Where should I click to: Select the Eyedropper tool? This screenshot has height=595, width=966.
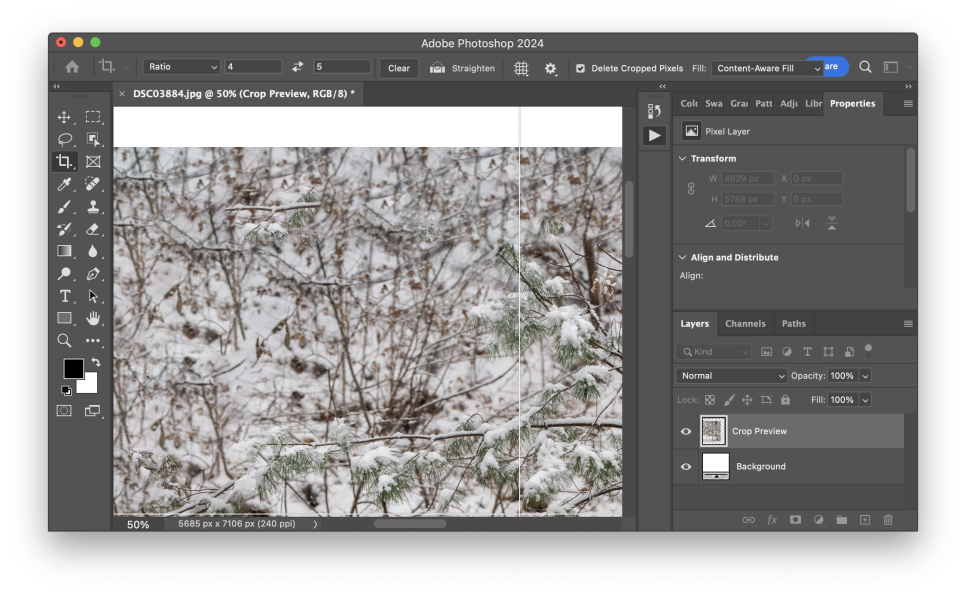coord(64,184)
